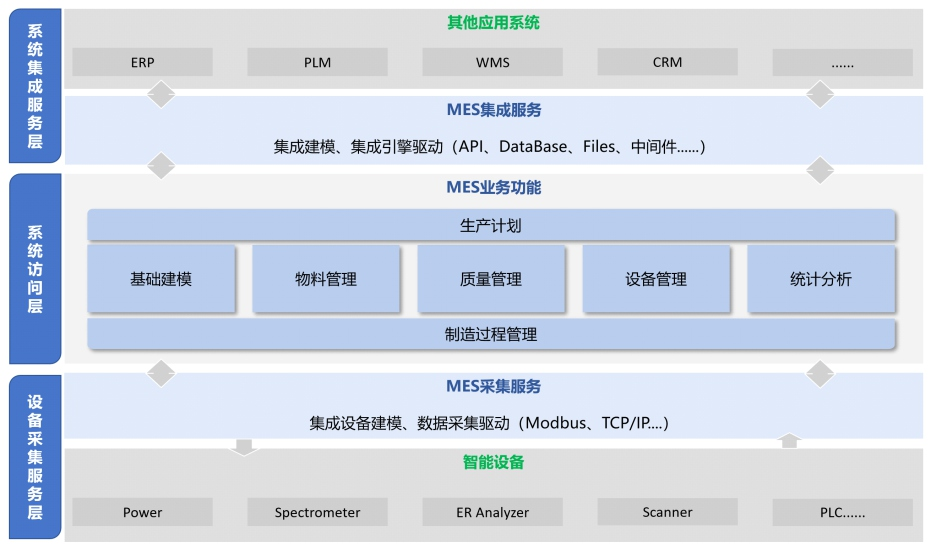Click the 系统集成服务层 side label

pyautogui.click(x=35, y=85)
